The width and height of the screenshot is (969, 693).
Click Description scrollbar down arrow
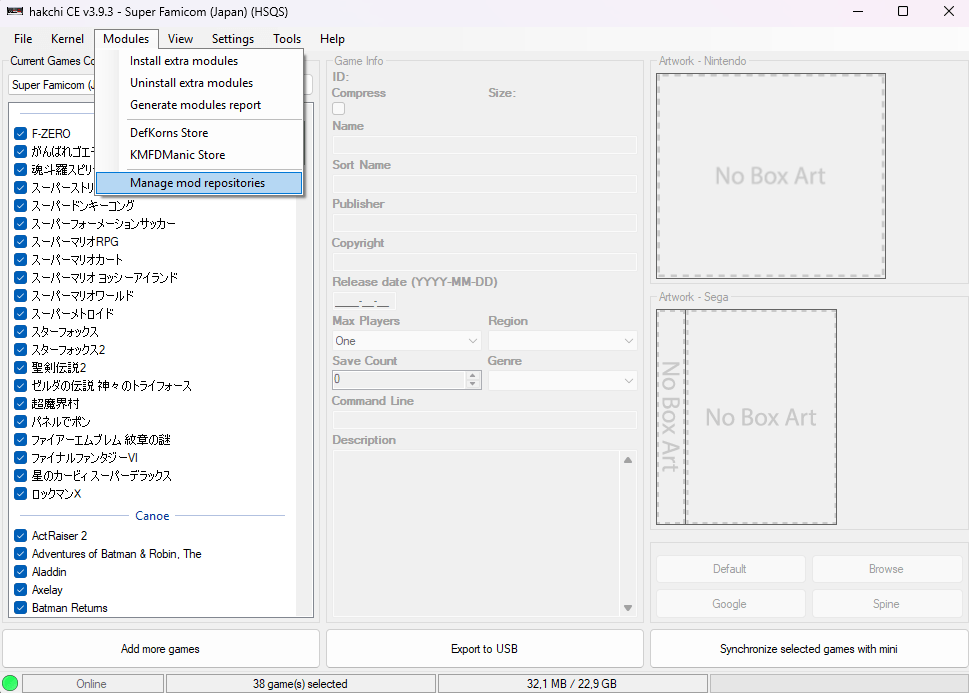pos(628,608)
